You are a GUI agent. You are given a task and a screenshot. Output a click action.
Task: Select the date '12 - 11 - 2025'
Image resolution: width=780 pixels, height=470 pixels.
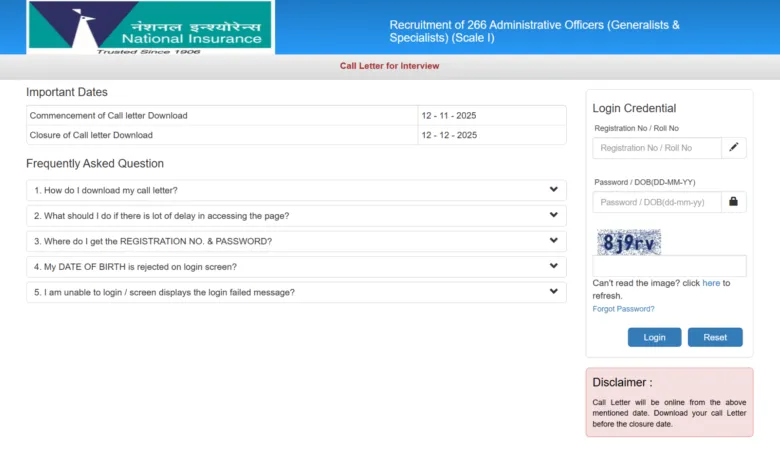click(449, 116)
